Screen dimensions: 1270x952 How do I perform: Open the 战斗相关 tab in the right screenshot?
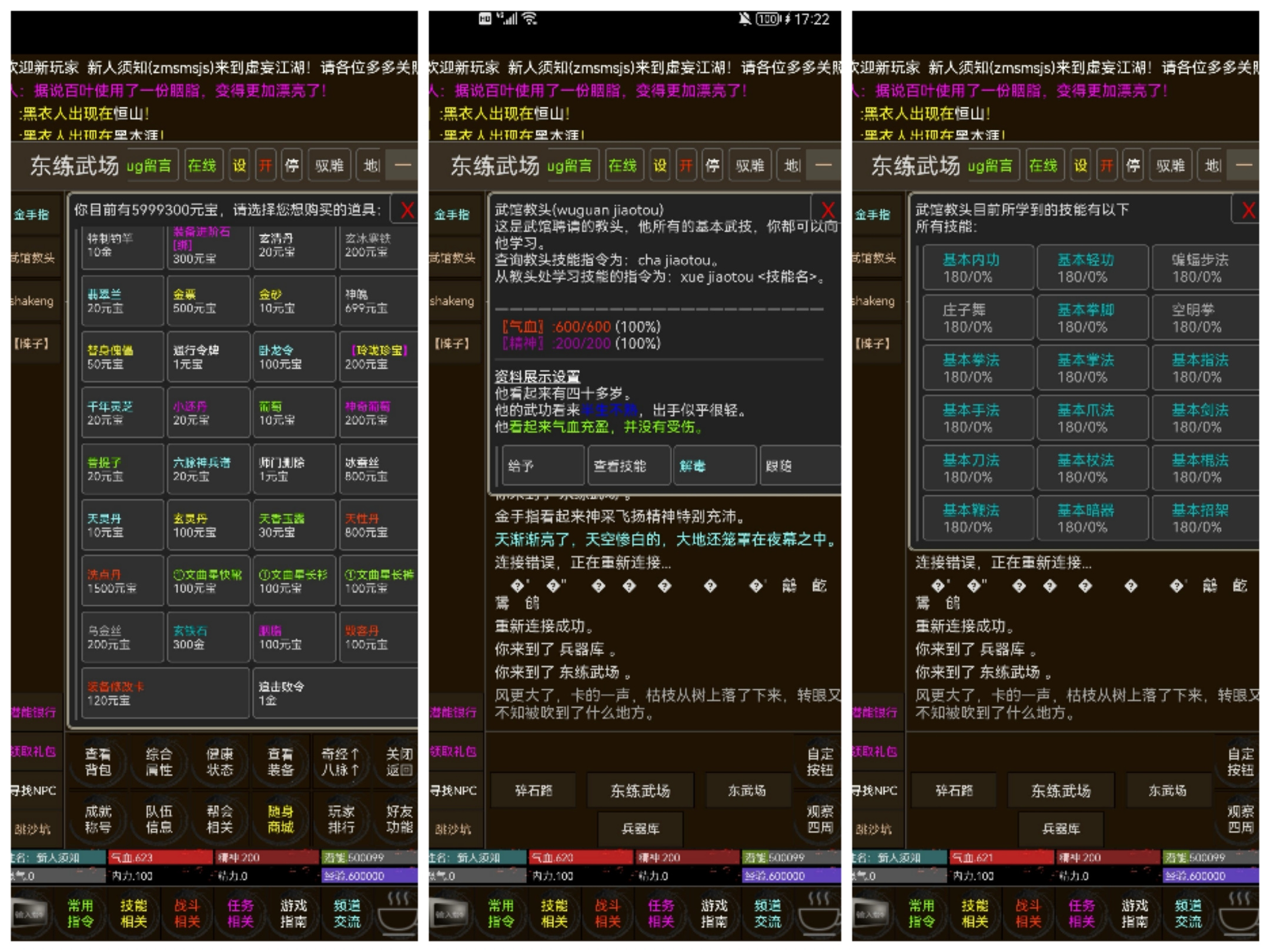pyautogui.click(x=1028, y=913)
